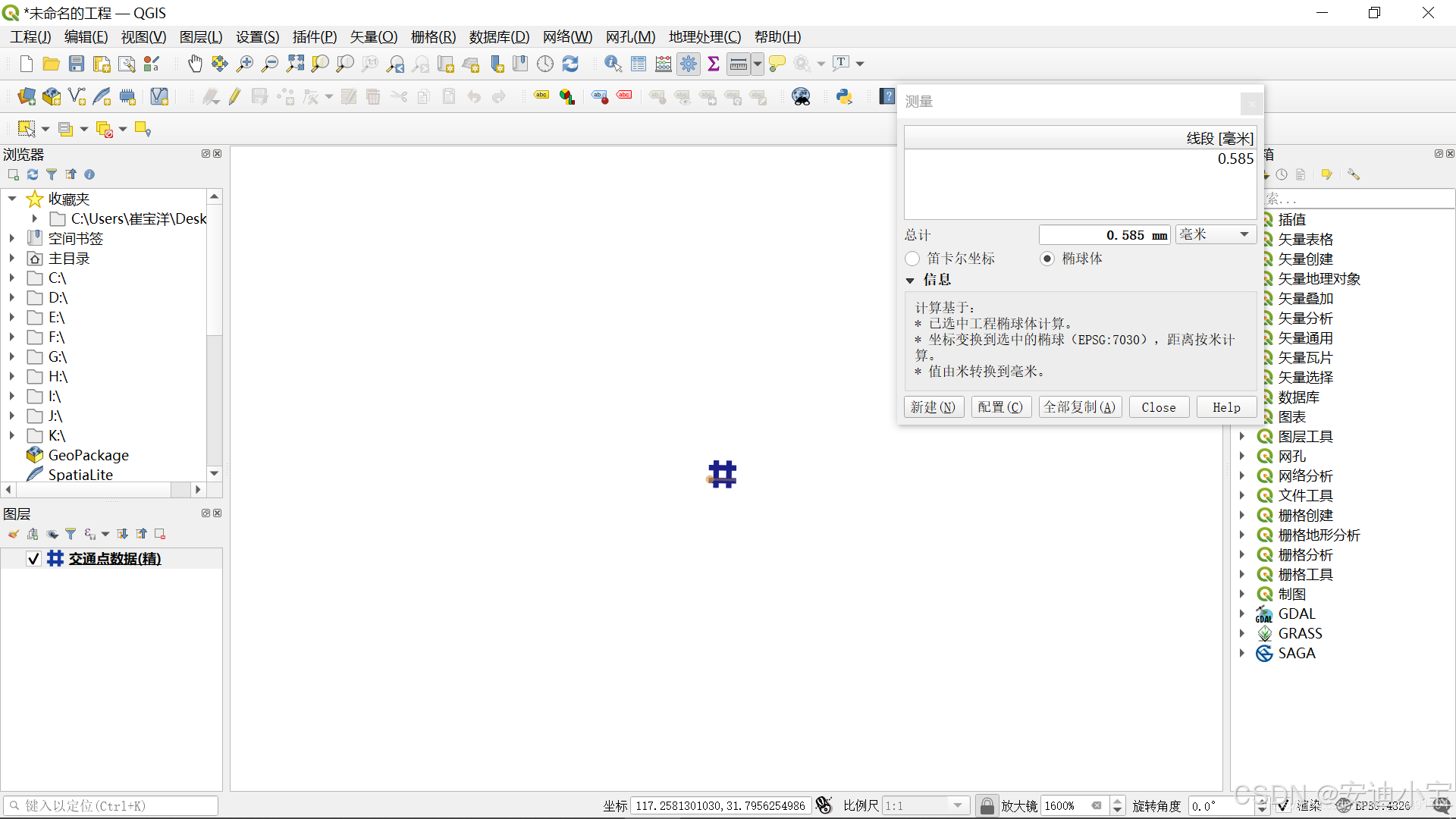Image resolution: width=1456 pixels, height=819 pixels.
Task: Open the 毫米 units dropdown
Action: (x=1215, y=234)
